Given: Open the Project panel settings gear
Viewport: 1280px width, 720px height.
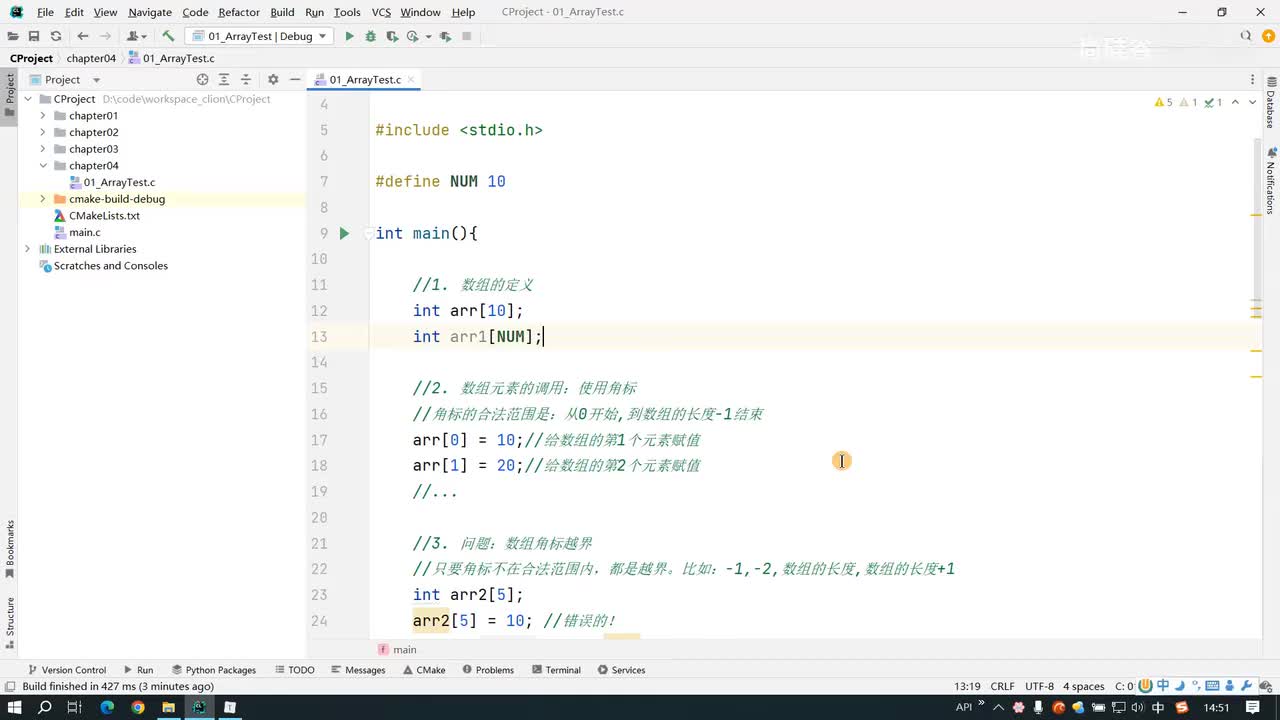Looking at the screenshot, I should point(273,79).
